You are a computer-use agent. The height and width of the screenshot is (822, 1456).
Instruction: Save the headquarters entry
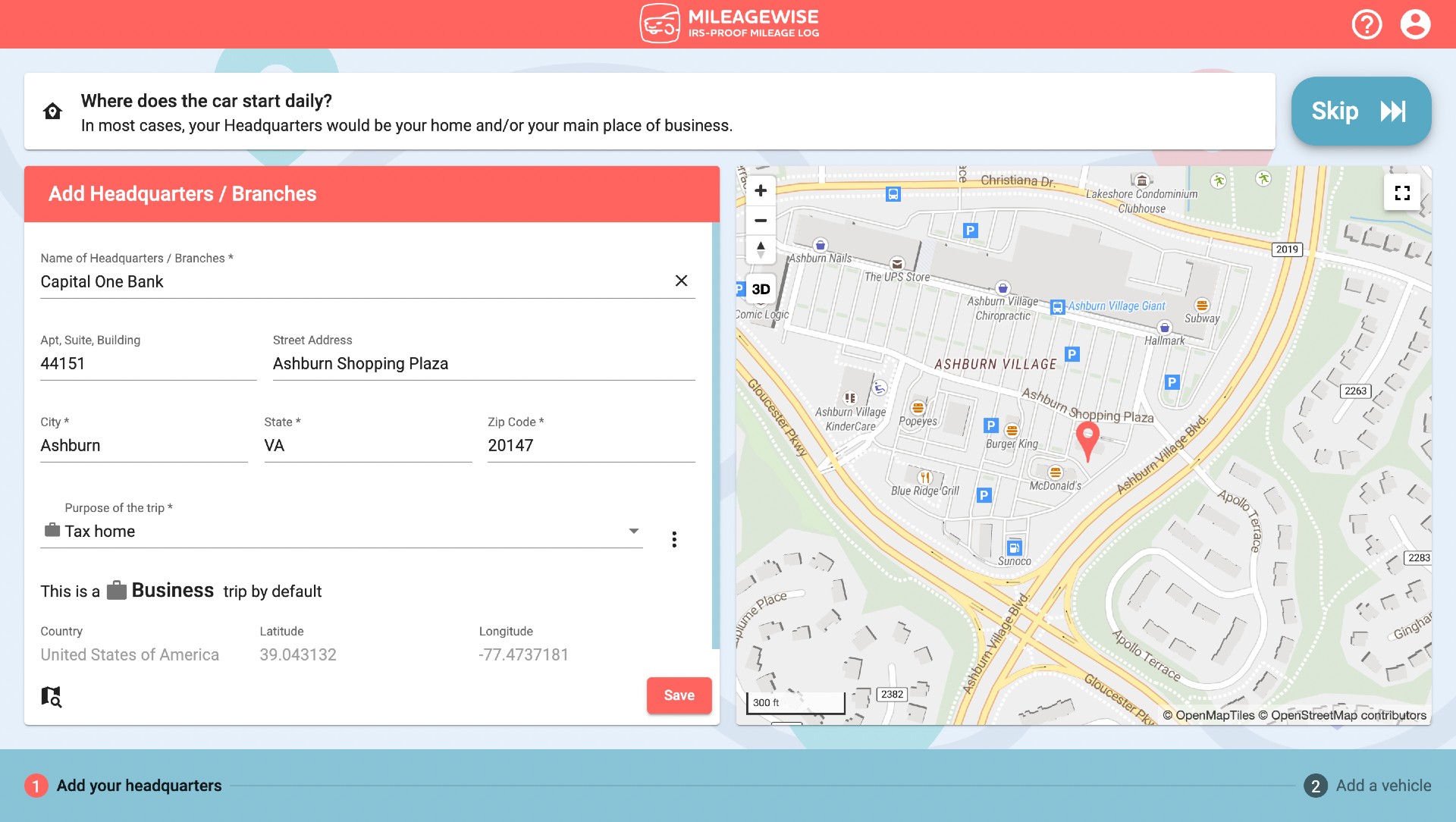click(679, 695)
